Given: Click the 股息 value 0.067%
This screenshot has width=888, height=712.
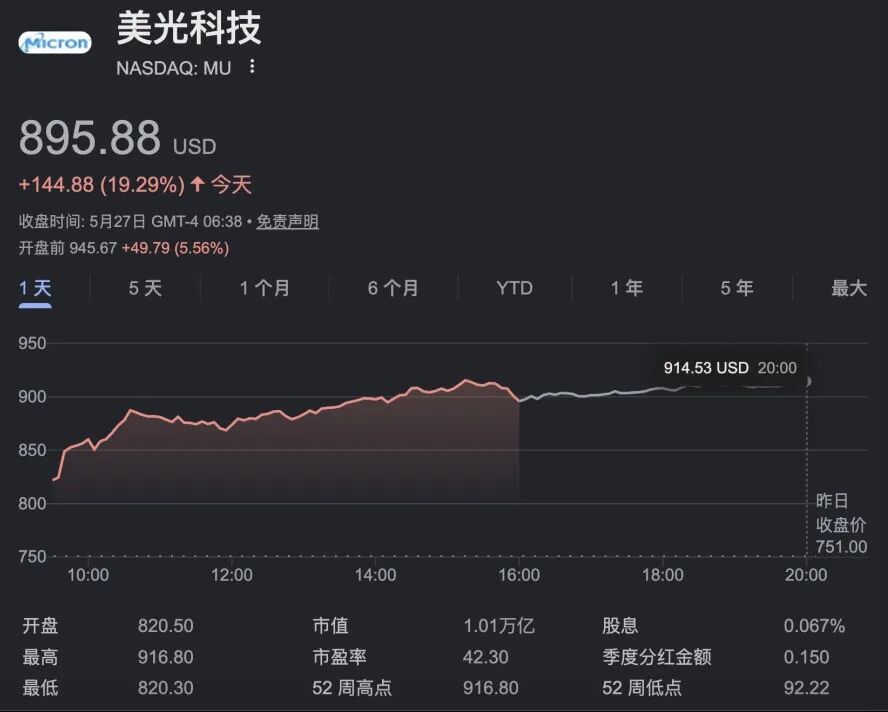Looking at the screenshot, I should click(x=814, y=626).
